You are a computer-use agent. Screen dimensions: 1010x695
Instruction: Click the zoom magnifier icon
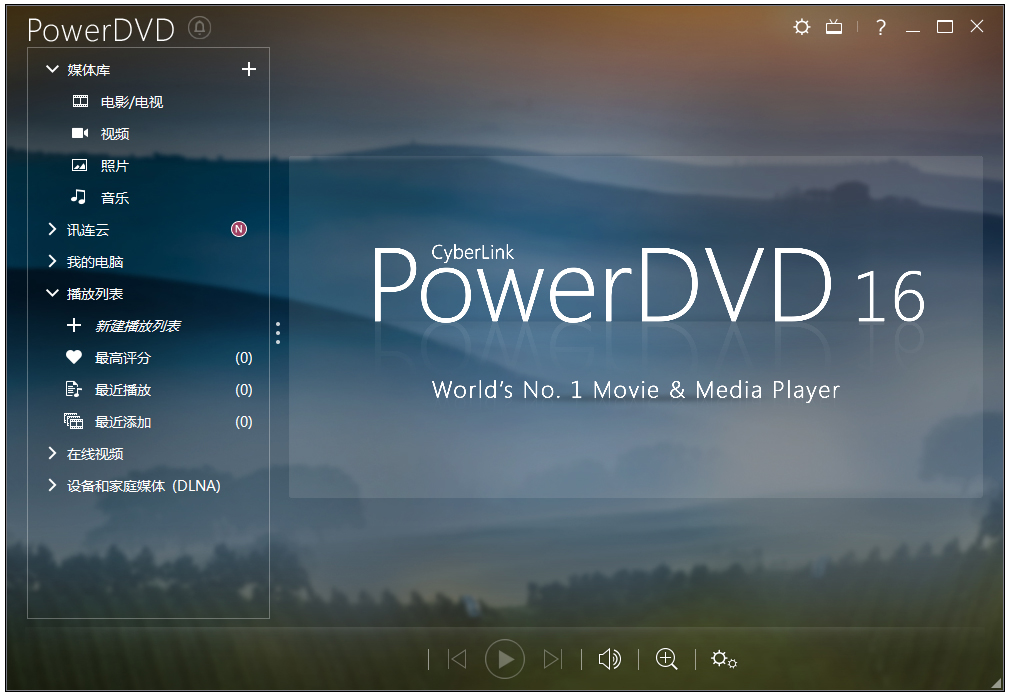(666, 659)
